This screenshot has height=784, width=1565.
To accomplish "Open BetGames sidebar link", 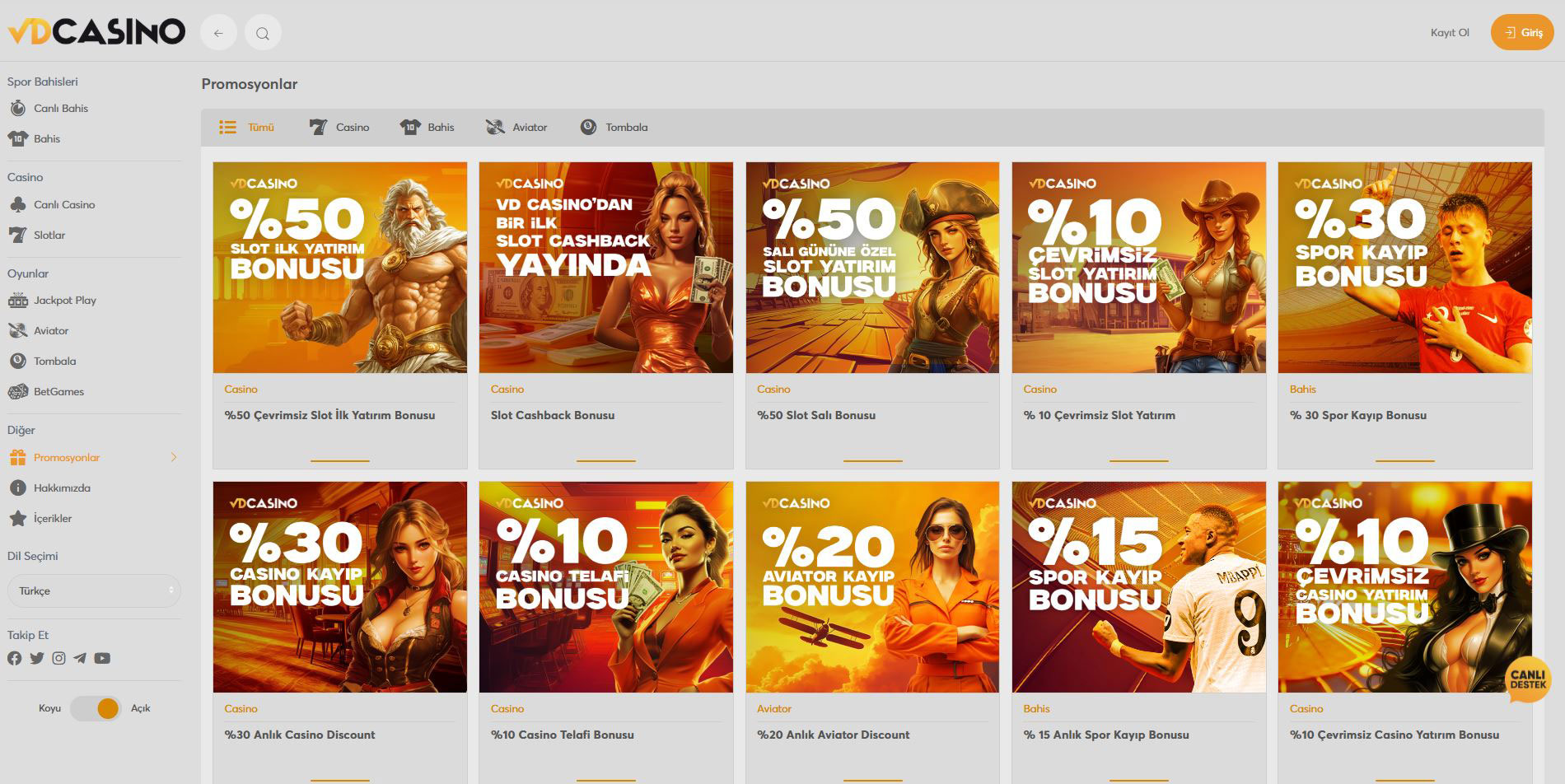I will pos(58,391).
